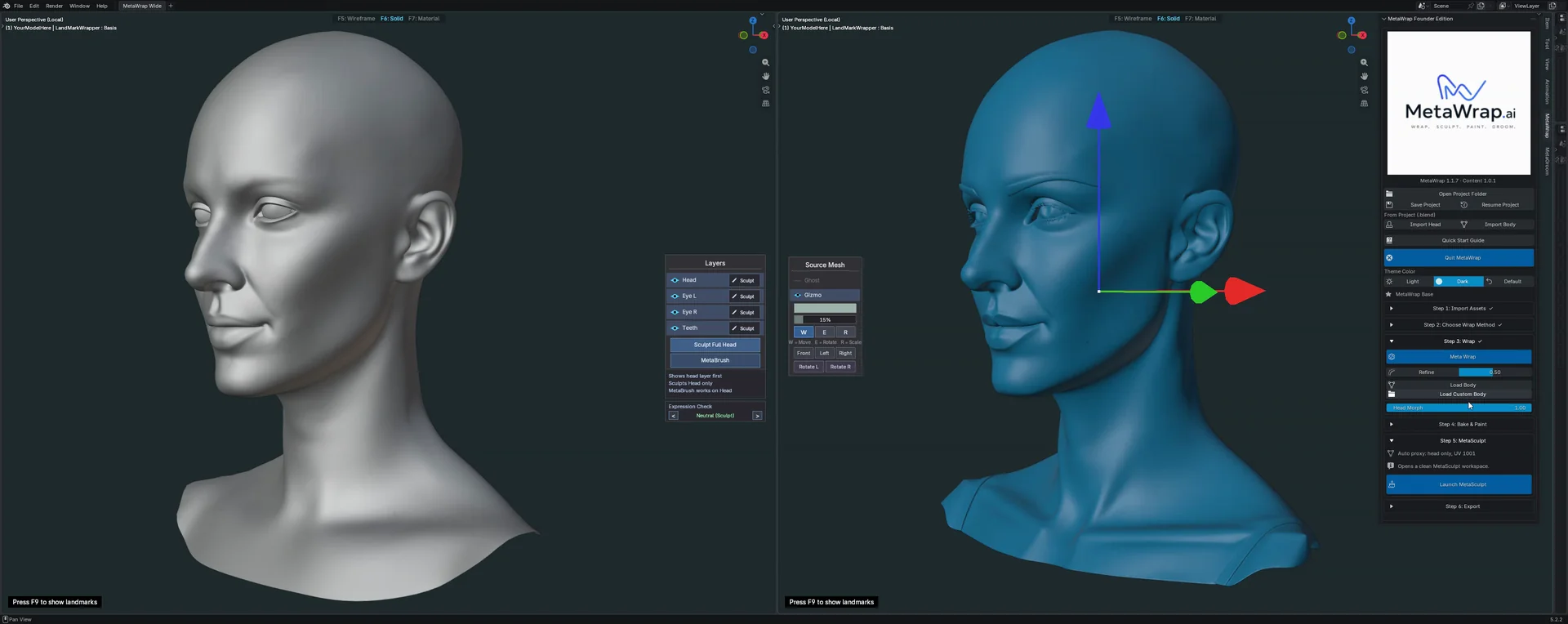Click Launch MetaSculpt button
This screenshot has height=624, width=1568.
tap(1459, 484)
